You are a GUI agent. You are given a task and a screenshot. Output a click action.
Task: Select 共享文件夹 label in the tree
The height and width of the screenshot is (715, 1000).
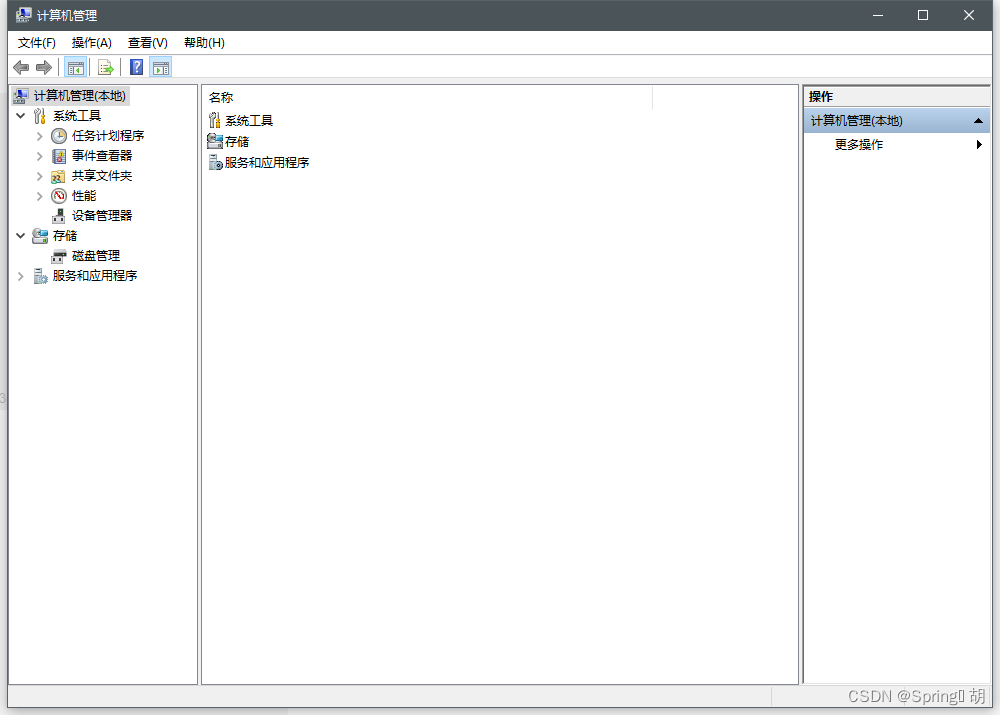tap(102, 176)
